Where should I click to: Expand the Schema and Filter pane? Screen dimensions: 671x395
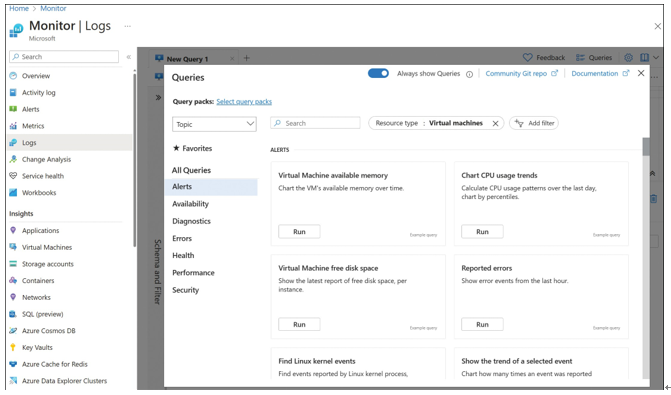pos(158,97)
